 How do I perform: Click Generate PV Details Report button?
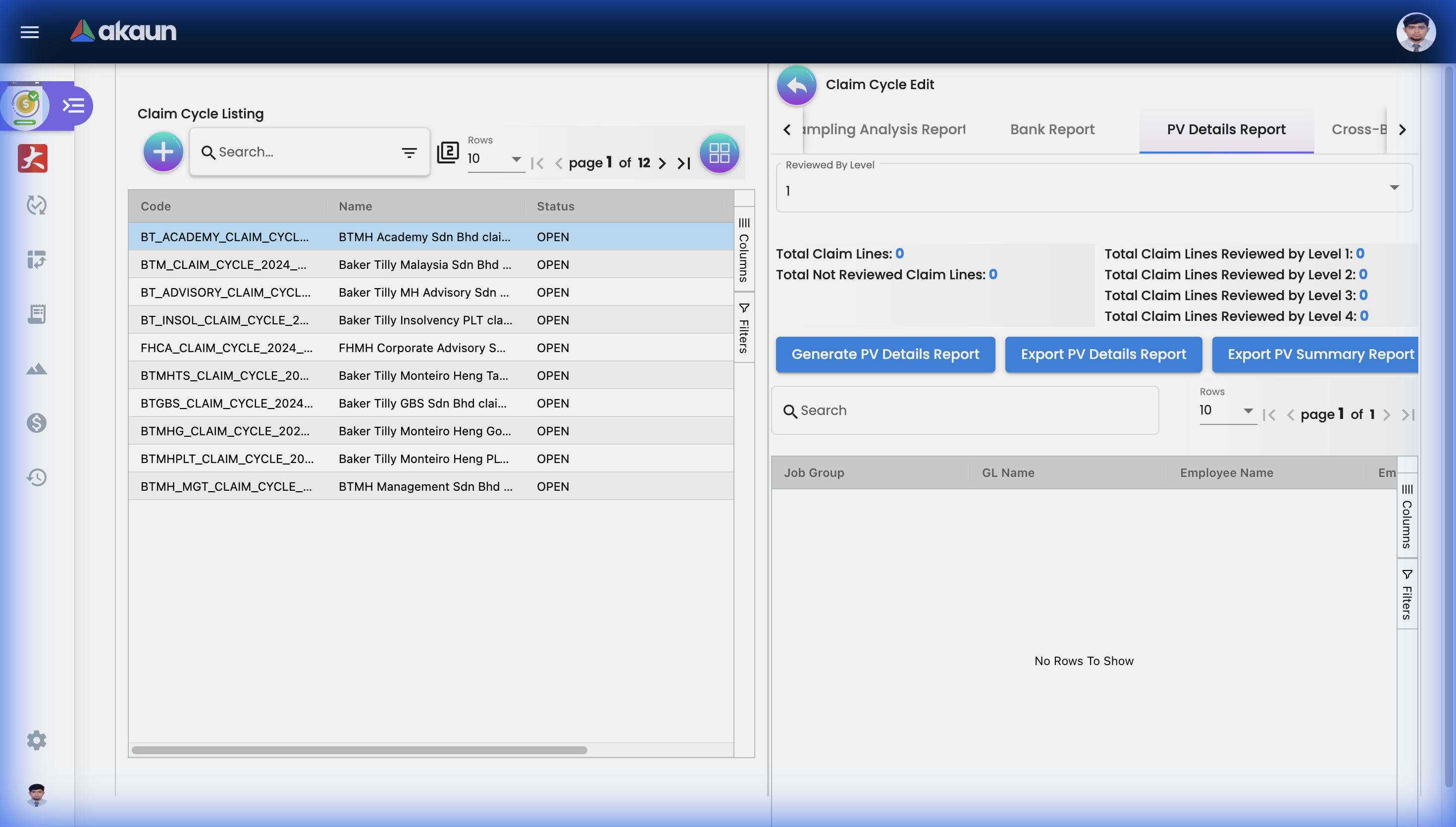(884, 355)
